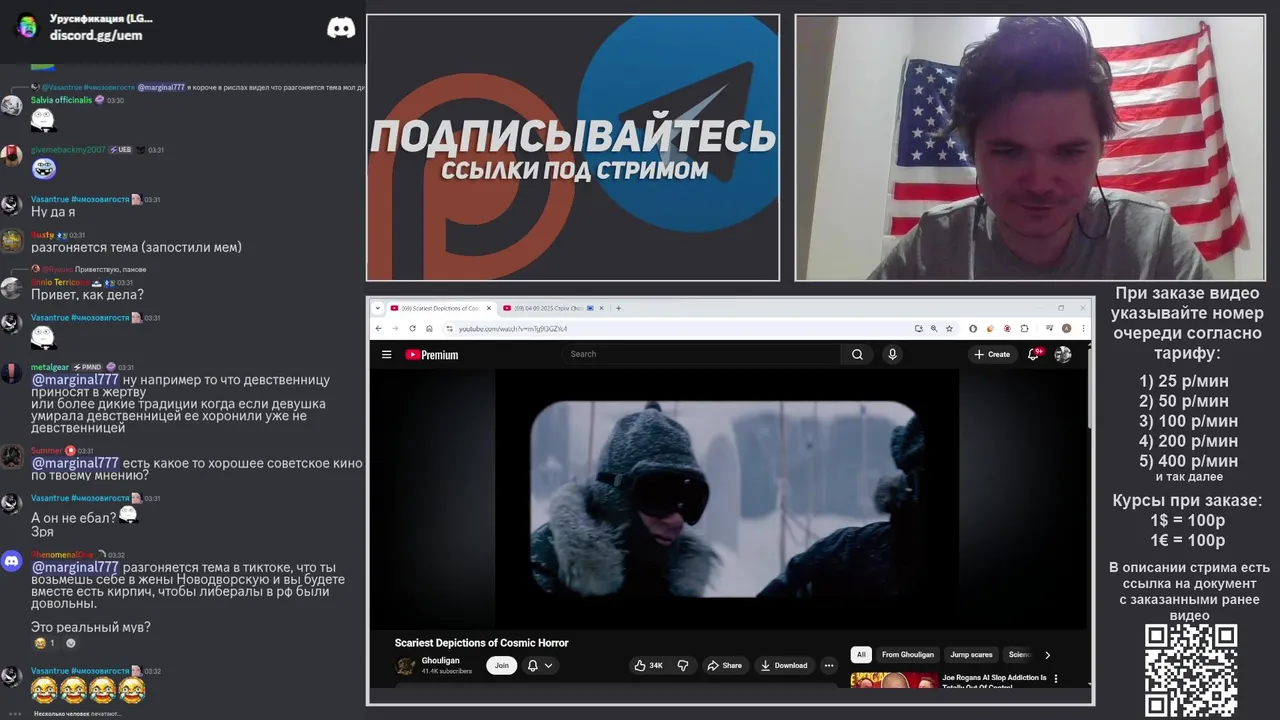
Task: Reload the page in the browser
Action: pos(412,328)
